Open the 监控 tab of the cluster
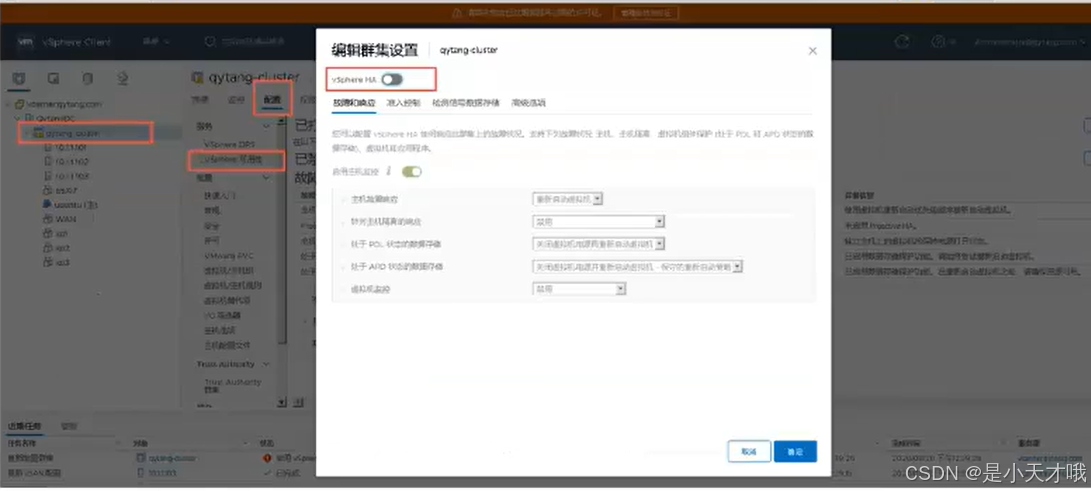This screenshot has width=1091, height=491. coord(237,100)
